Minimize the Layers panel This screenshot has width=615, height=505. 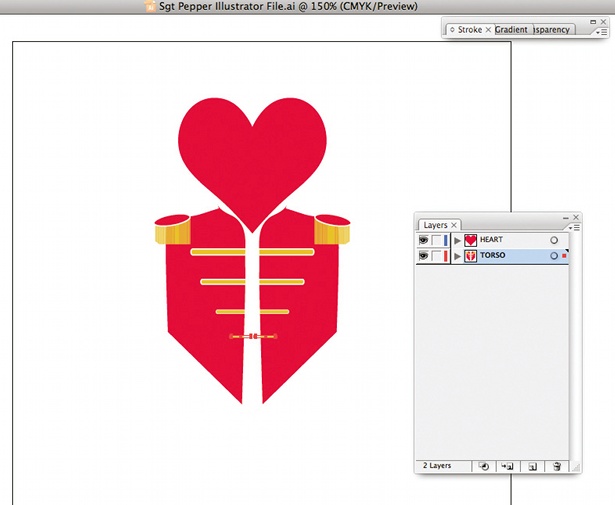coord(566,218)
